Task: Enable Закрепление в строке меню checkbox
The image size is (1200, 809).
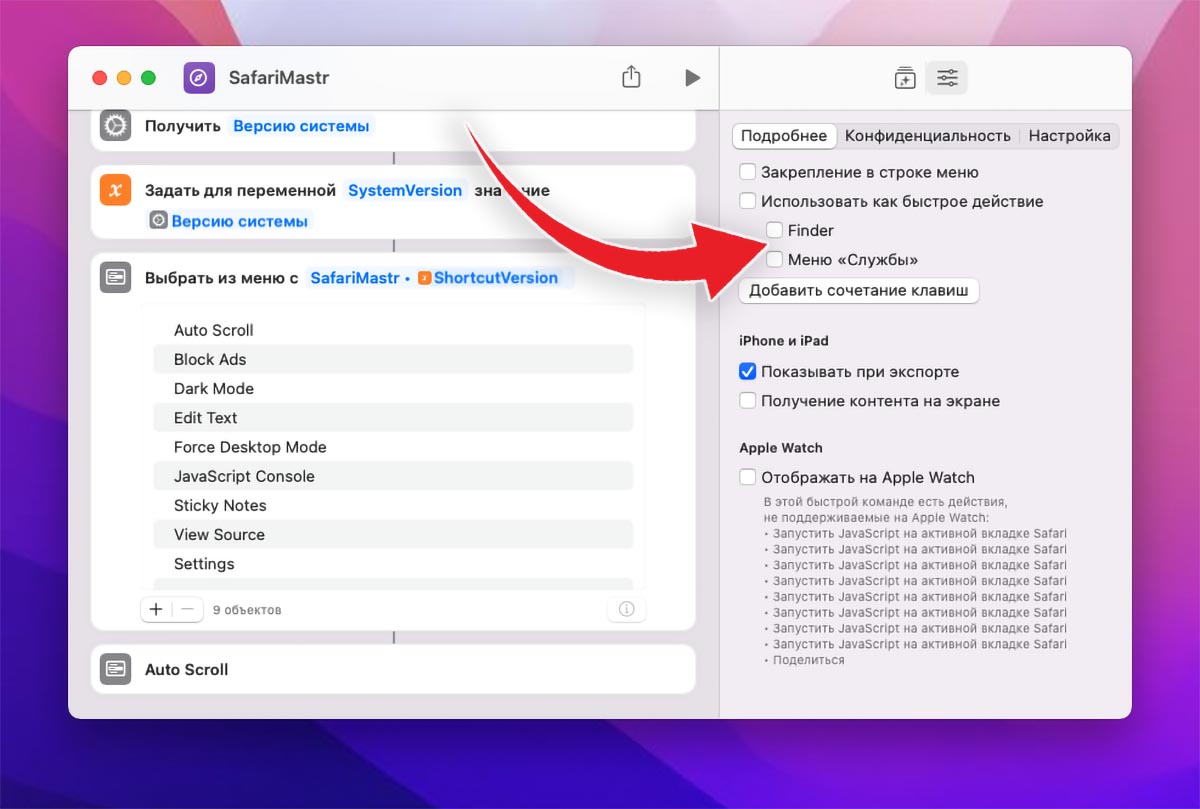Action: tap(748, 172)
